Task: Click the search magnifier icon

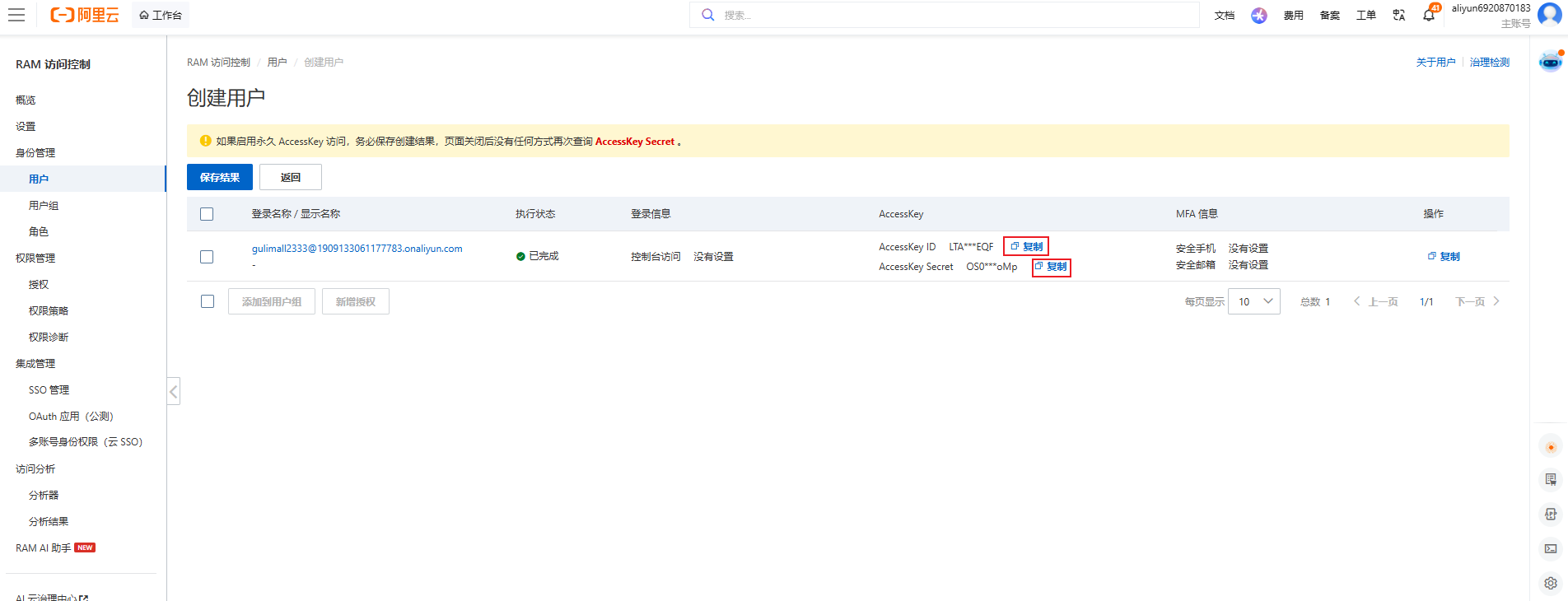Action: (x=707, y=15)
